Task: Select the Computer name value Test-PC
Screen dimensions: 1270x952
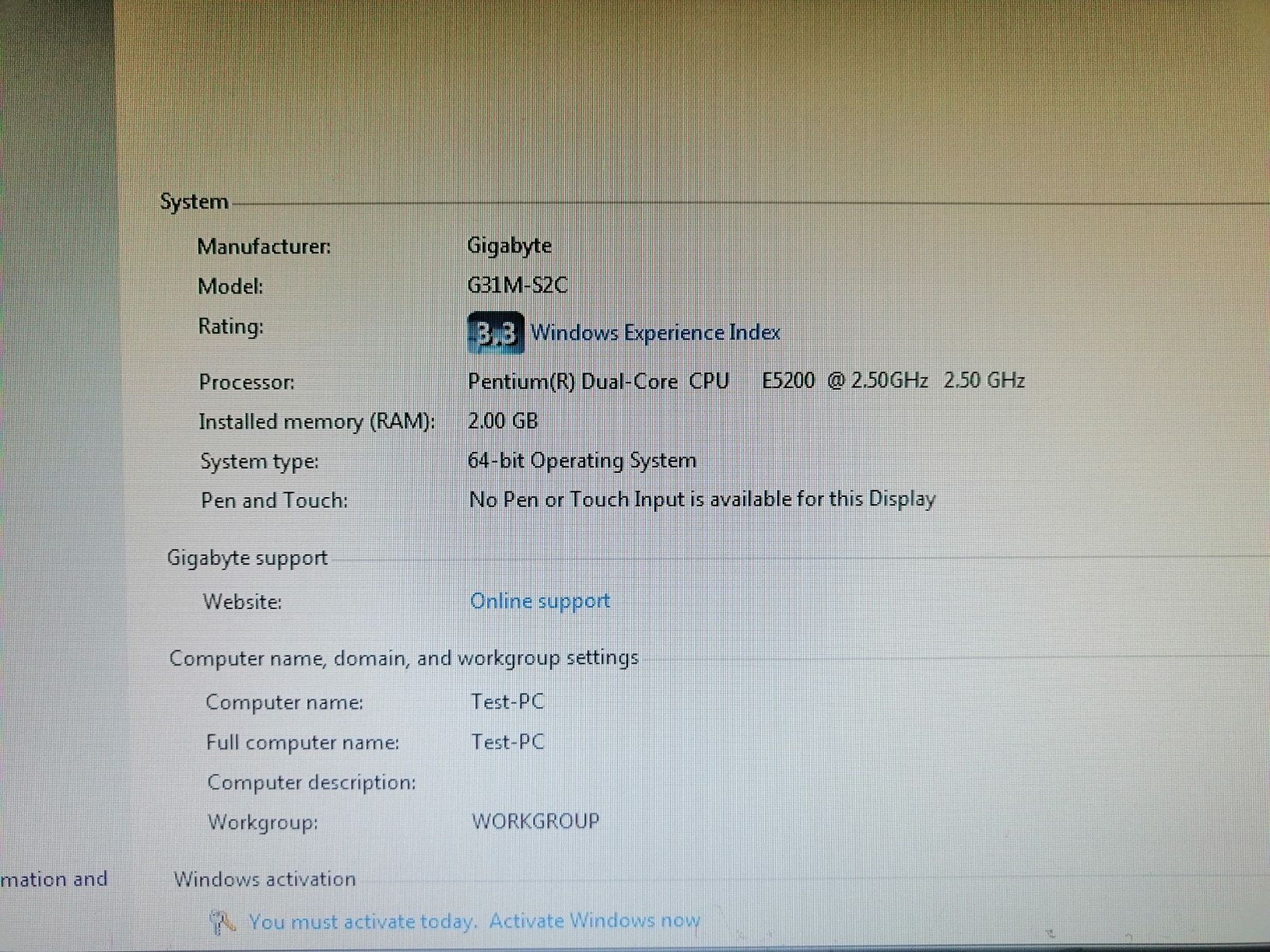Action: 507,702
